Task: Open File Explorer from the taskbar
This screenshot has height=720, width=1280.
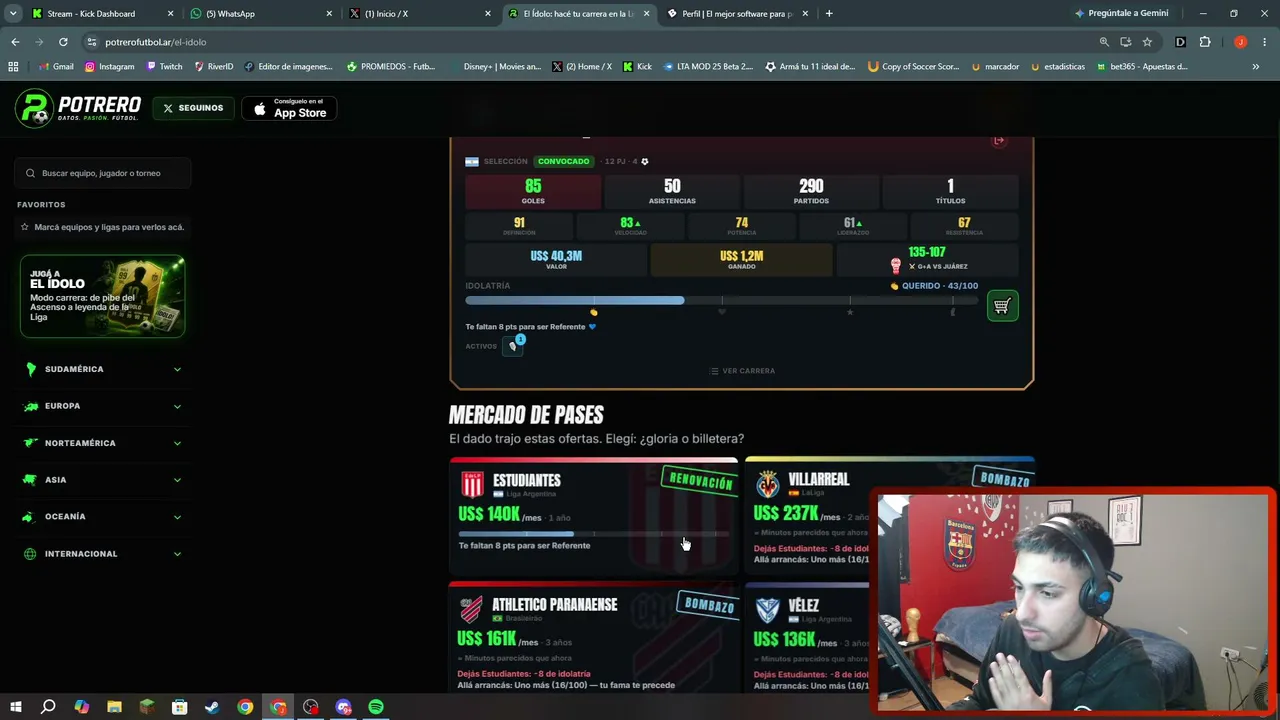Action: (114, 707)
